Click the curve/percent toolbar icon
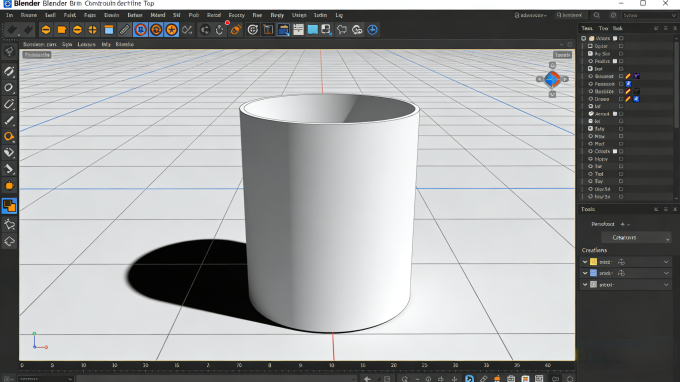The width and height of the screenshot is (680, 382). (187, 29)
